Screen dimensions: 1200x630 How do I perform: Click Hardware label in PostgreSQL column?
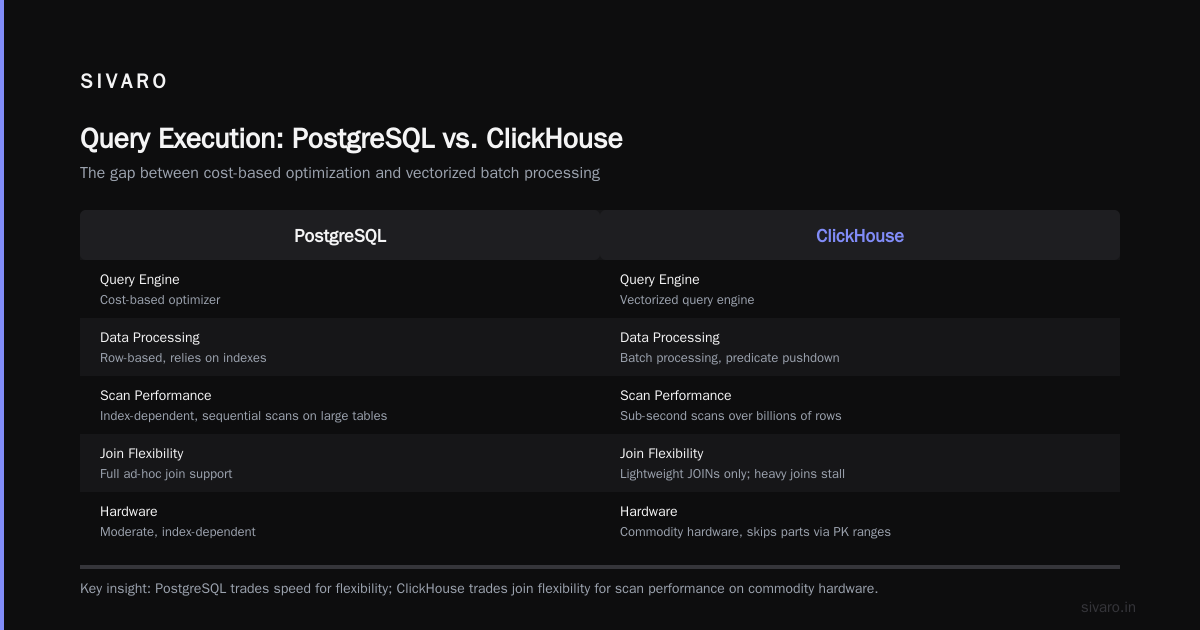pos(129,512)
